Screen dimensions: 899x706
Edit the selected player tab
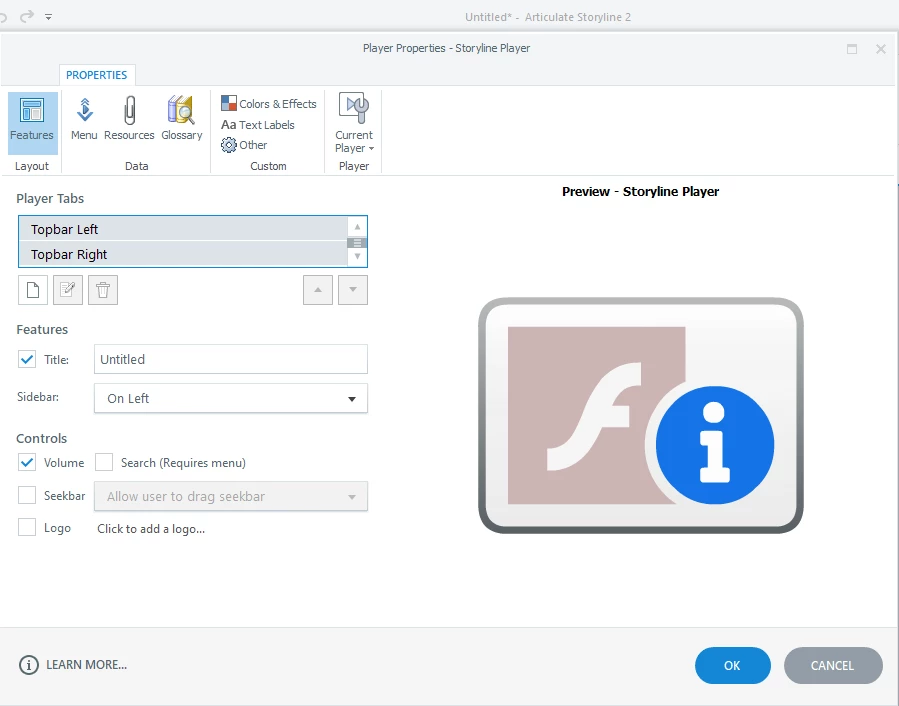[68, 290]
